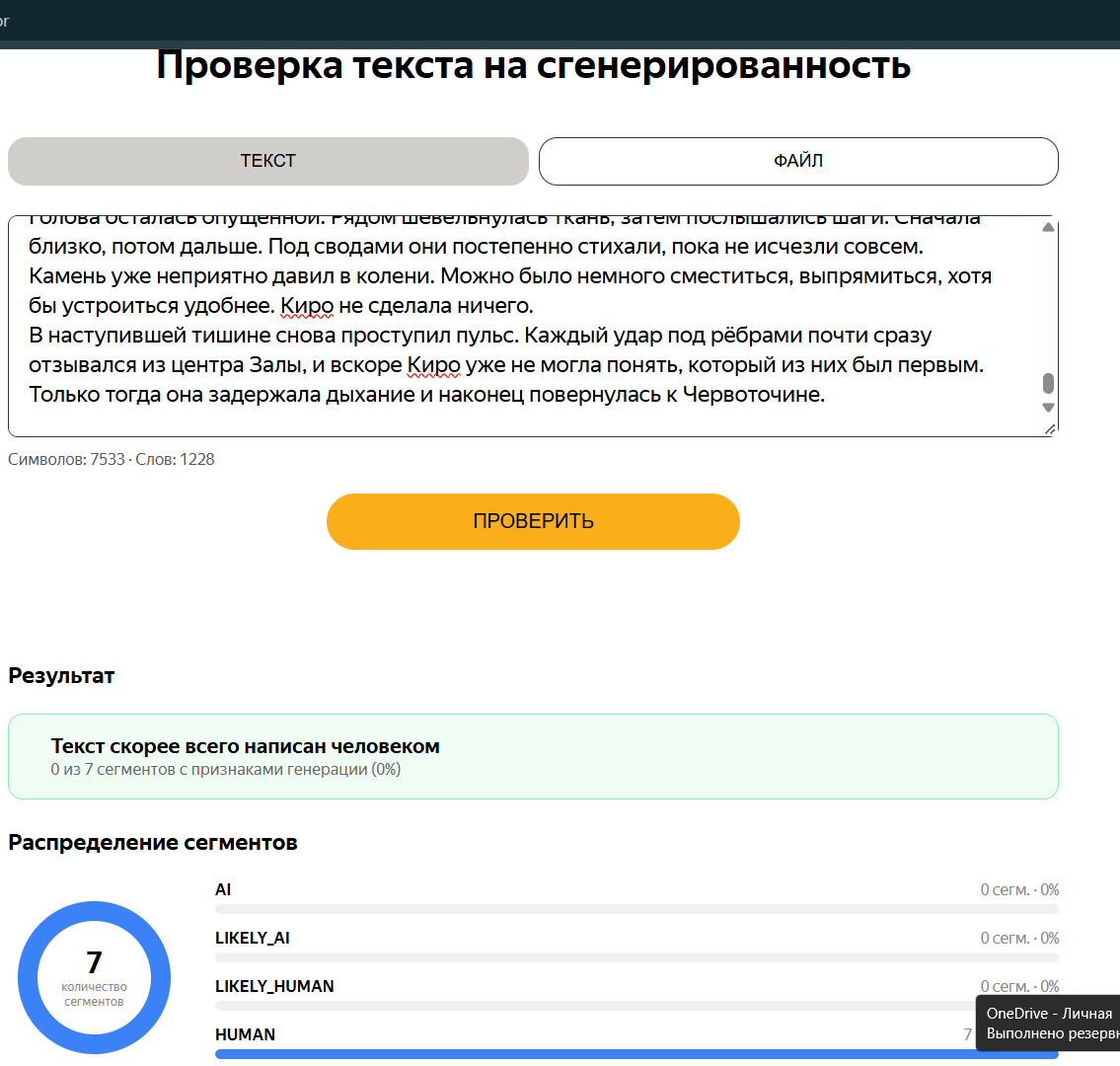
Task: Click the textarea scroll up arrow
Action: 1048,227
